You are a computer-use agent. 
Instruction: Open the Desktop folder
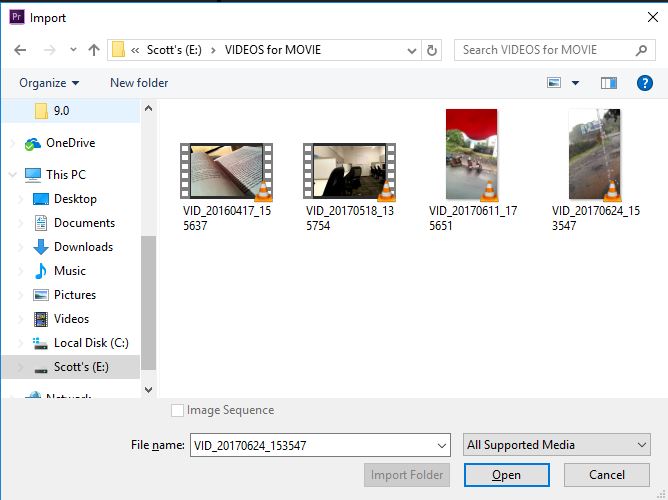click(x=75, y=199)
